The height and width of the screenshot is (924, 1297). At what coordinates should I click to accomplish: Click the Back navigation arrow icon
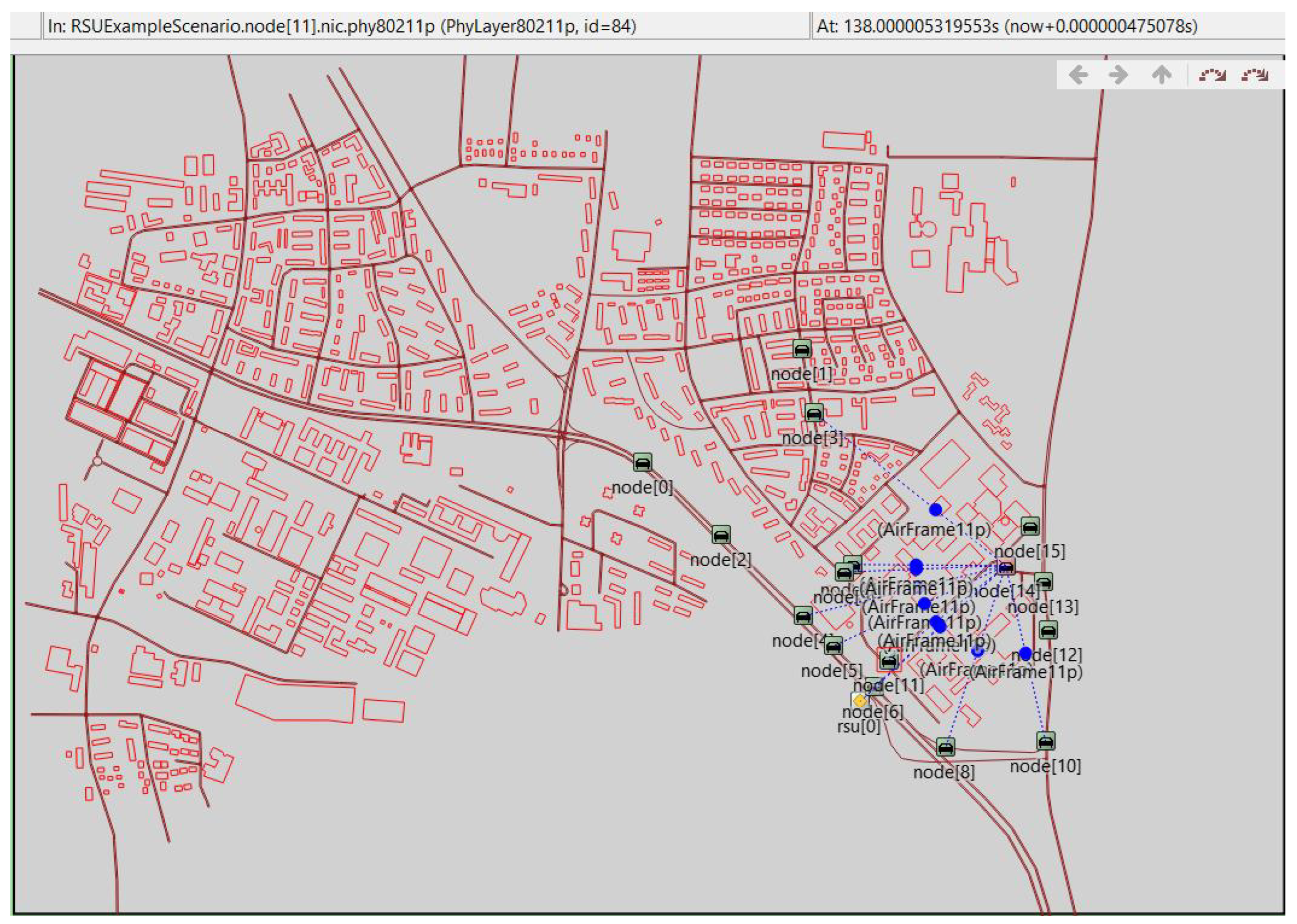pos(1079,74)
